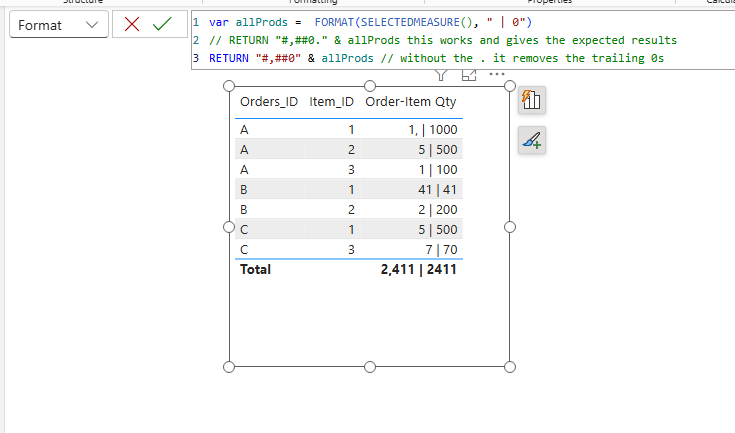Sort by the Item_ID column header
The width and height of the screenshot is (735, 433).
(331, 102)
